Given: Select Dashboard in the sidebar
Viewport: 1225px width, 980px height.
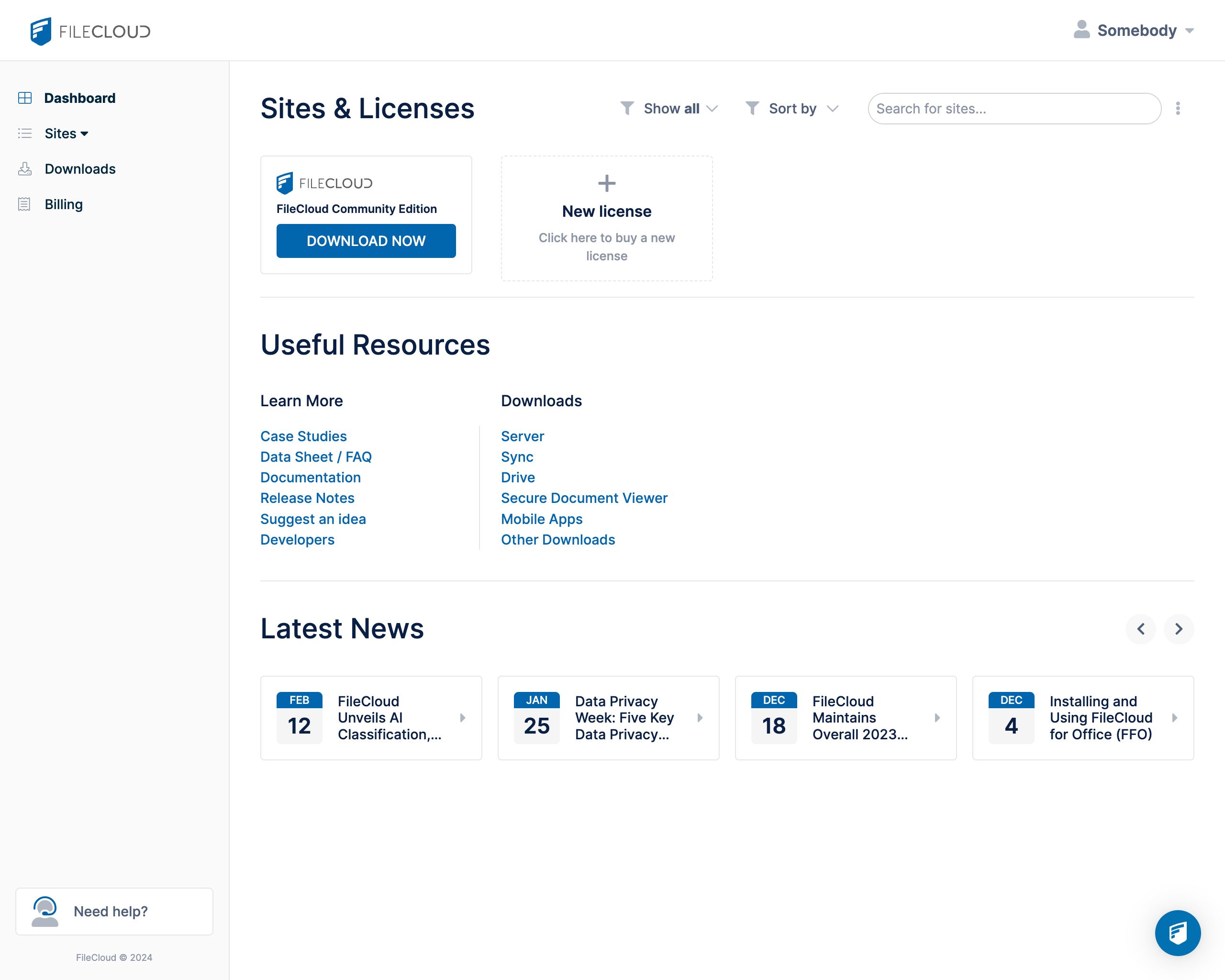Looking at the screenshot, I should pos(79,98).
